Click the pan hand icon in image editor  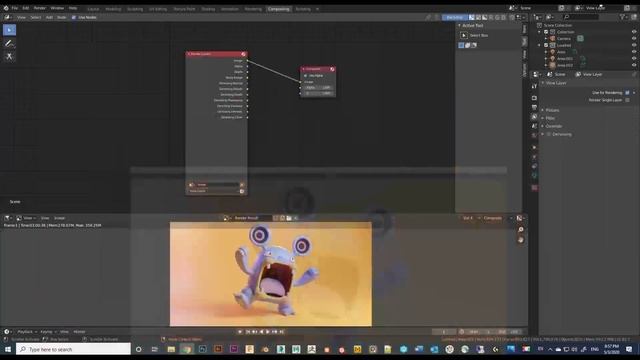pyautogui.click(x=520, y=240)
